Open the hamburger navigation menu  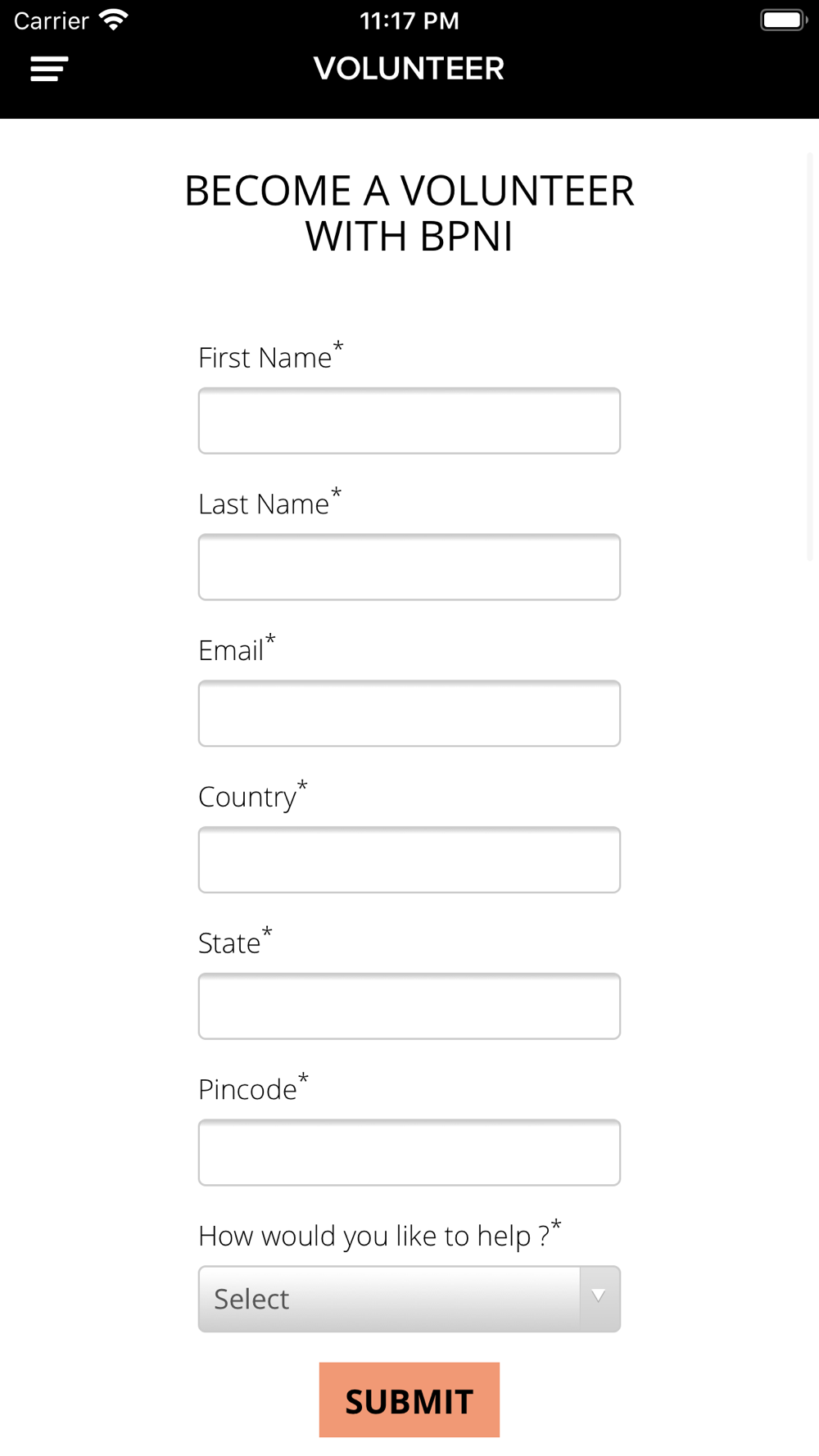tap(49, 69)
